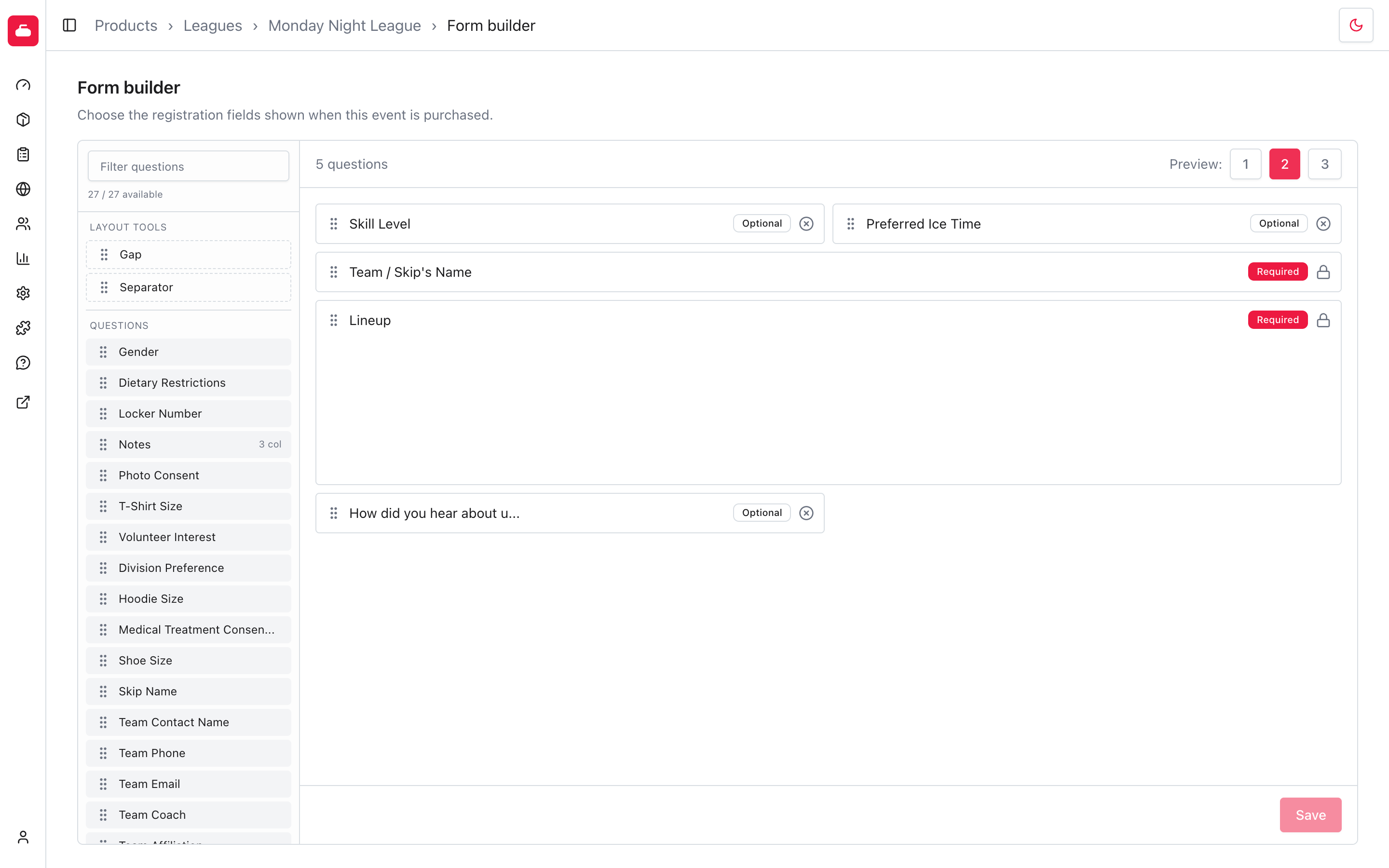This screenshot has height=868, width=1389.
Task: Toggle Optional badge on Preferred Ice Time
Action: (1279, 223)
